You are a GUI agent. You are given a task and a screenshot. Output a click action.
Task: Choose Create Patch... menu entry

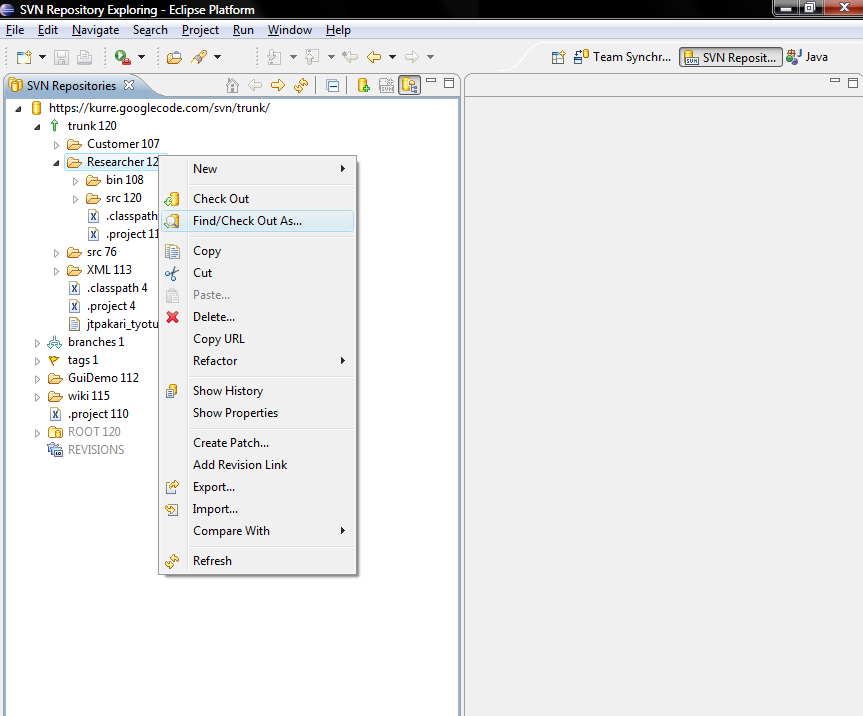click(258, 442)
